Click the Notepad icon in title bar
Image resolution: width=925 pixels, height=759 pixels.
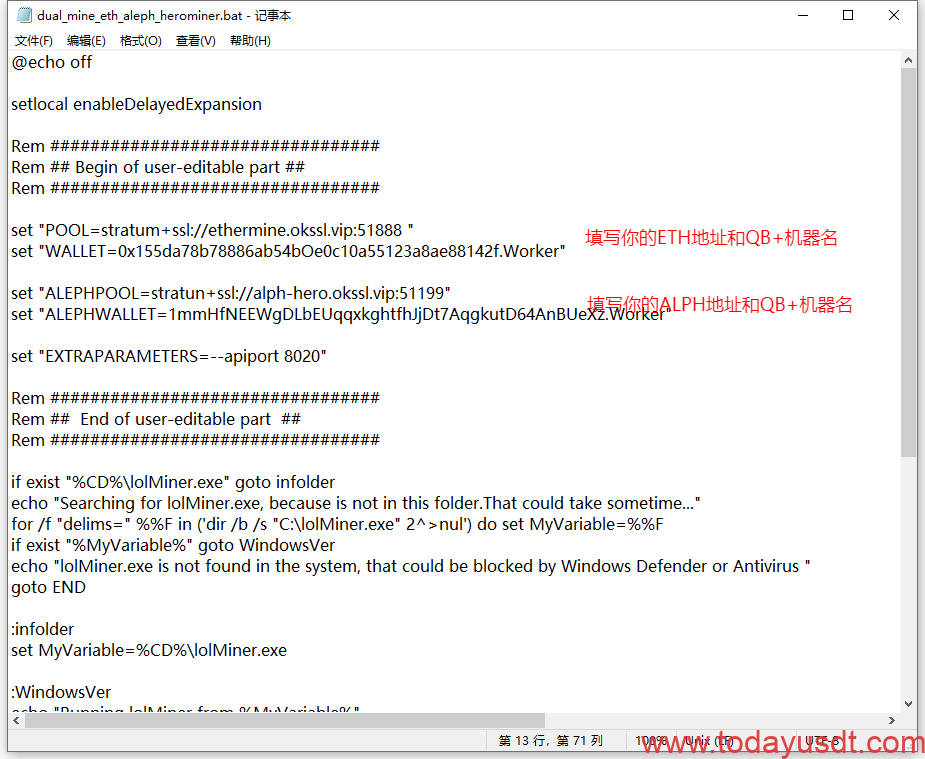tap(23, 16)
